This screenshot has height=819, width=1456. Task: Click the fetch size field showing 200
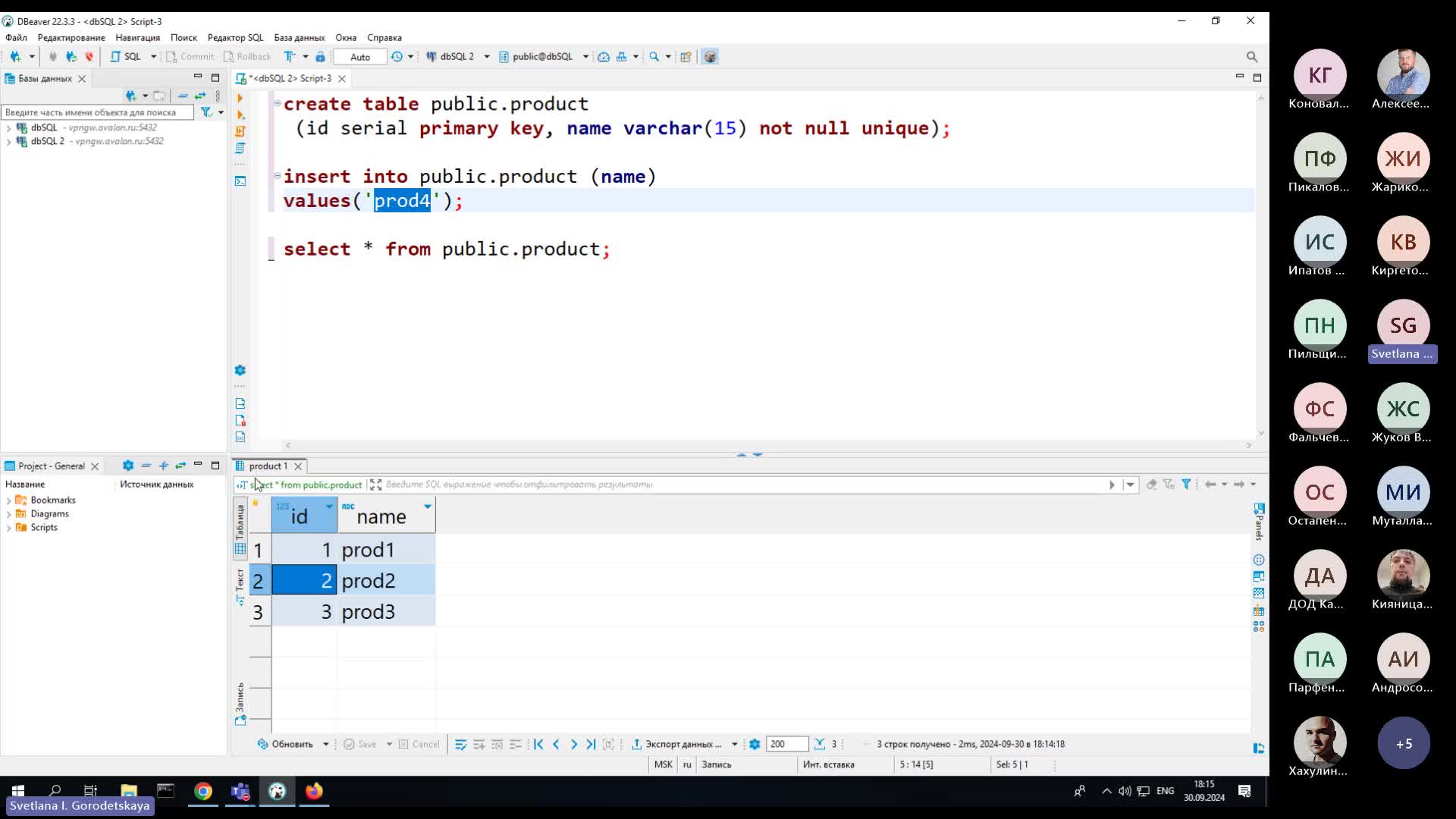click(x=786, y=744)
